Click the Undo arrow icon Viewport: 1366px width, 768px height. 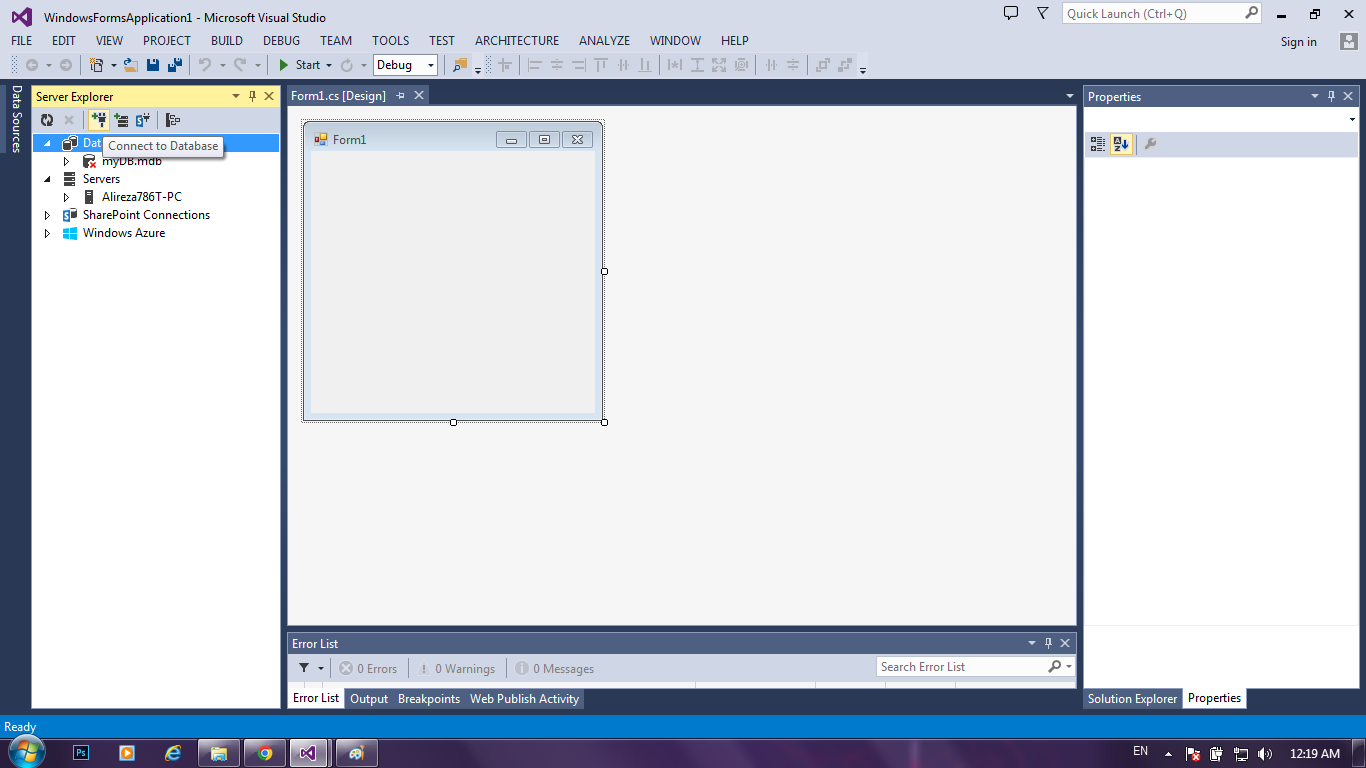205,65
